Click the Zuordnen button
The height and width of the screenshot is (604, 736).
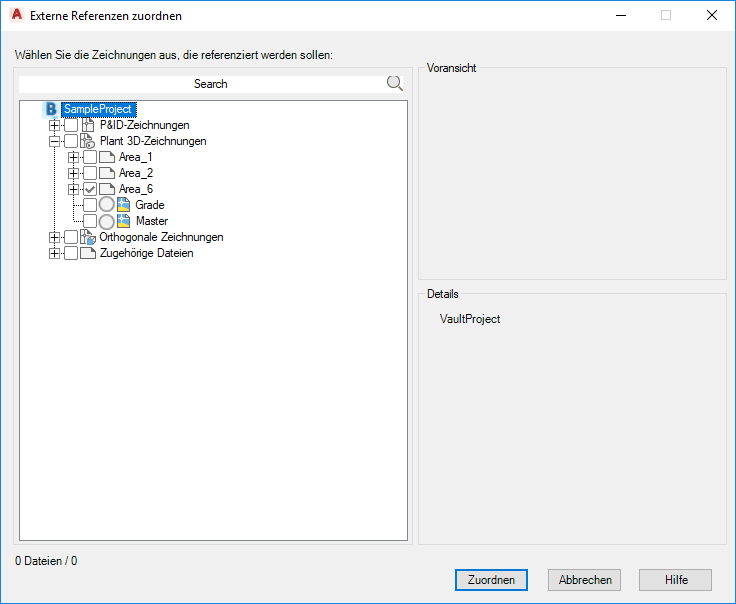click(491, 580)
